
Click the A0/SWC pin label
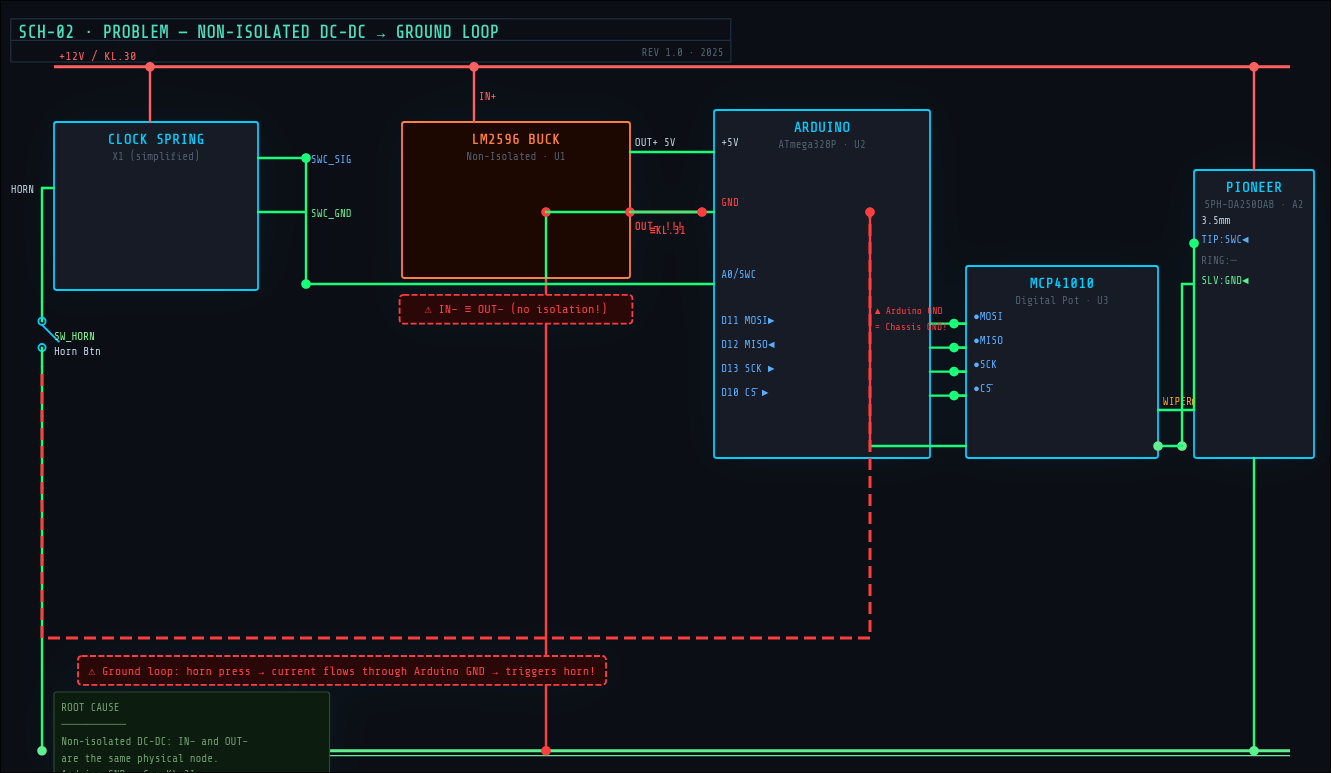point(738,275)
